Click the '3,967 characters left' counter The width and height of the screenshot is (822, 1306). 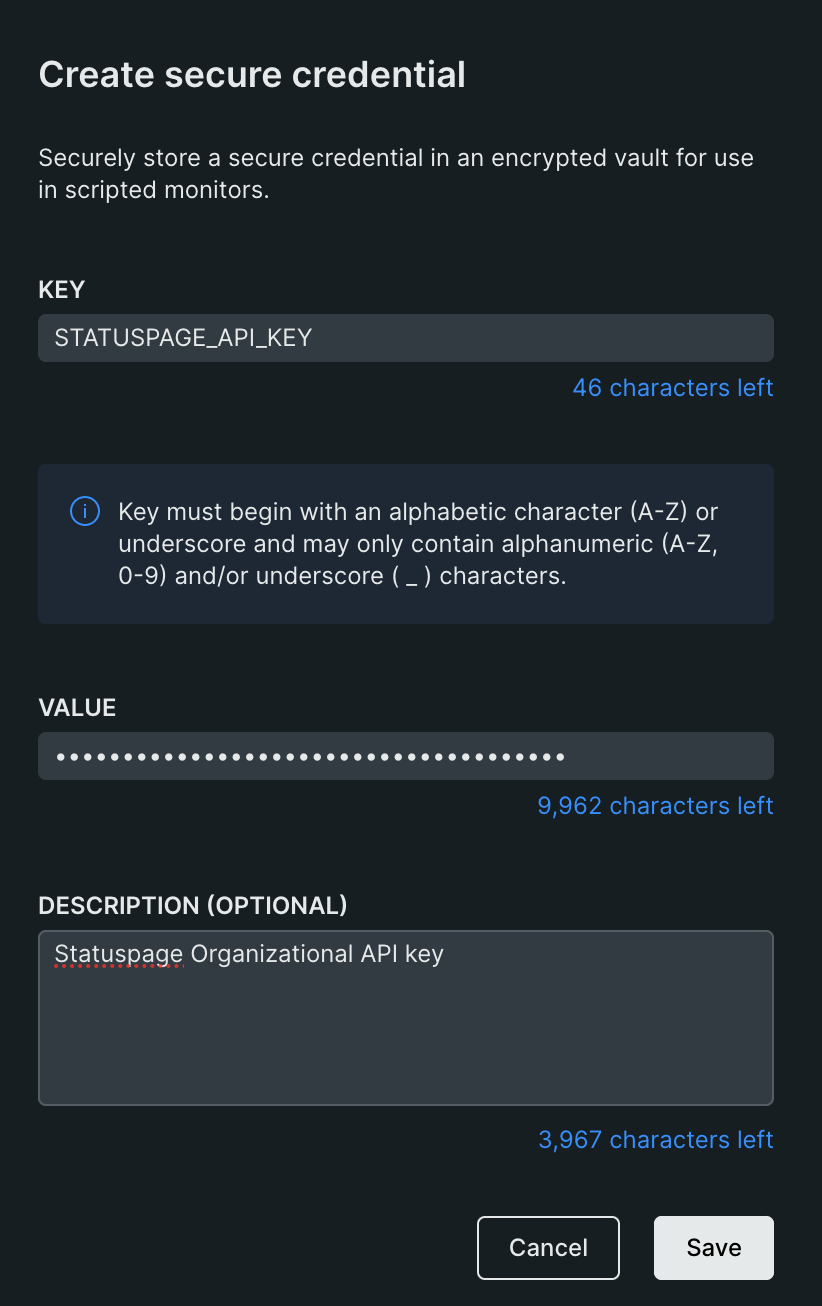(655, 1140)
